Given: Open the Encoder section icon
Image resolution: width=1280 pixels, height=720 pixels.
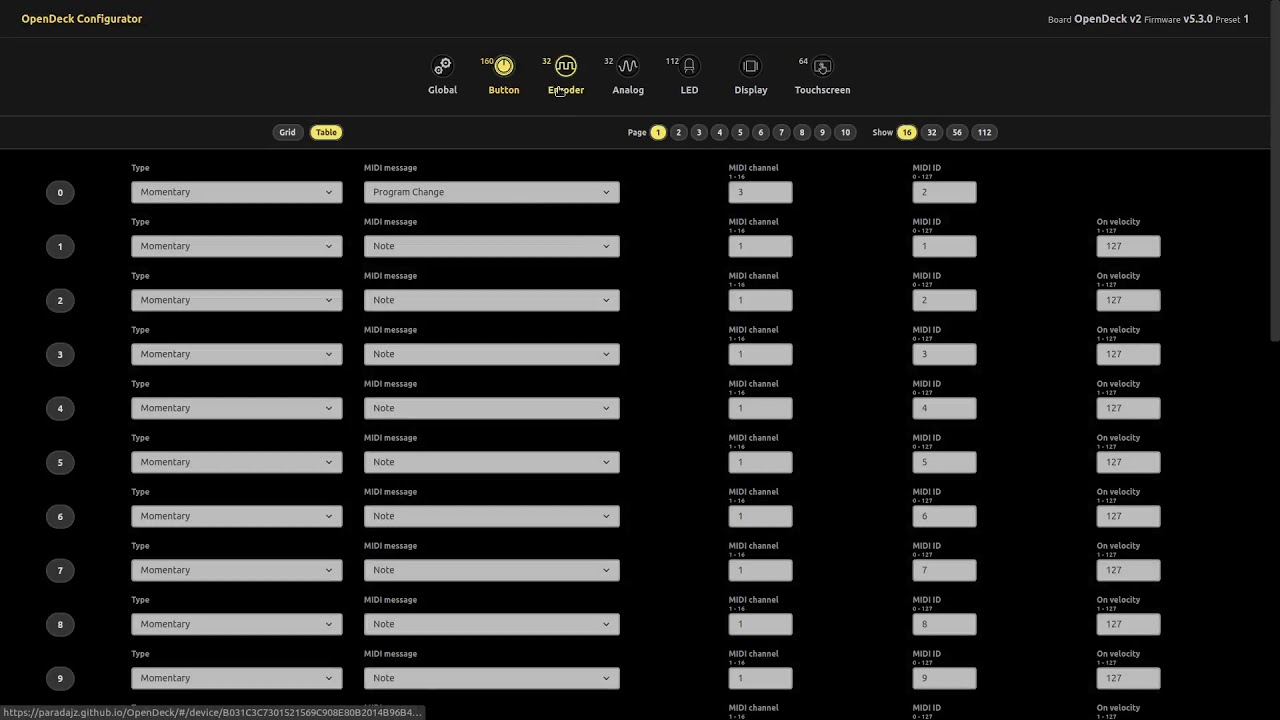Looking at the screenshot, I should tap(566, 66).
